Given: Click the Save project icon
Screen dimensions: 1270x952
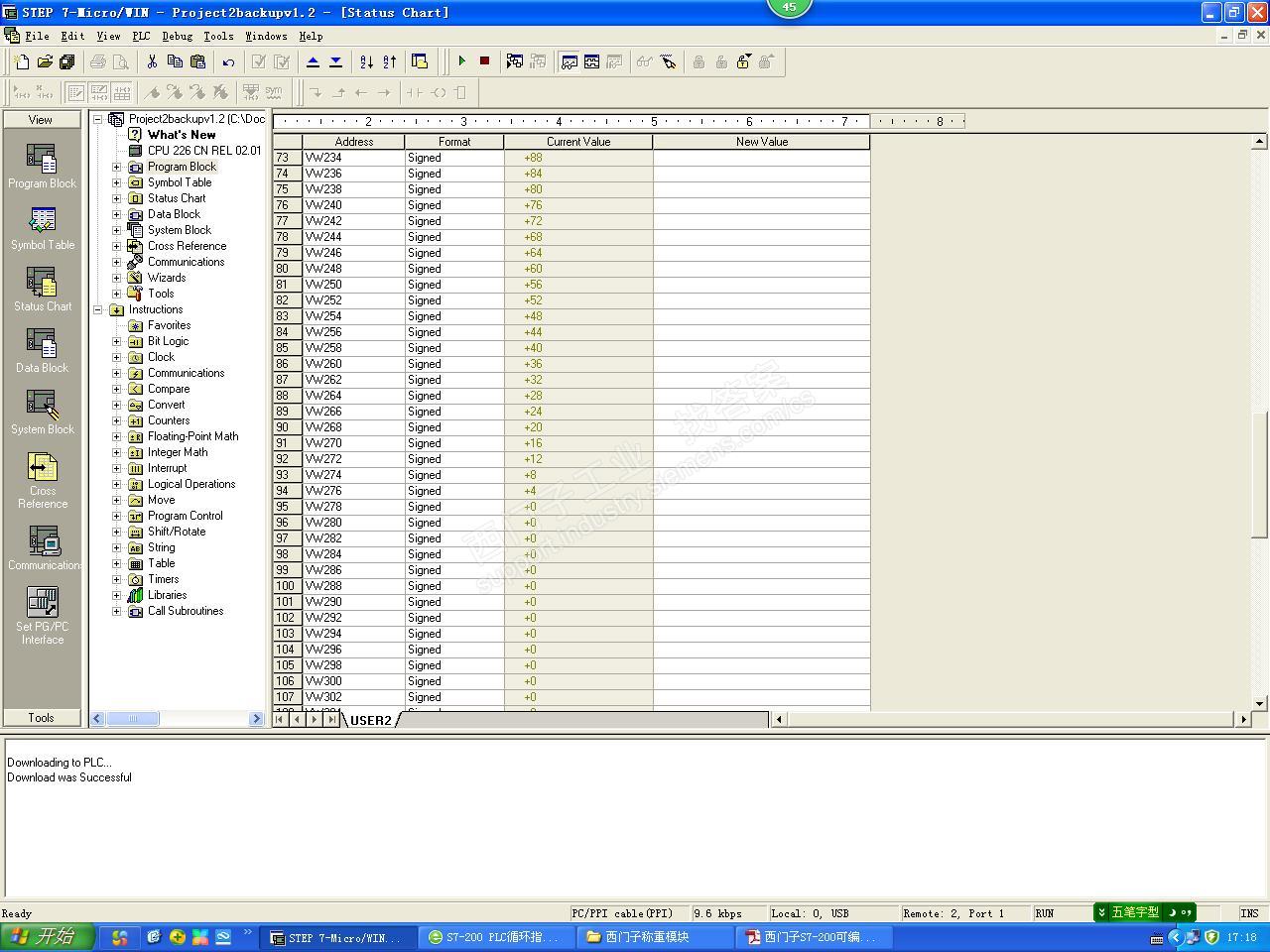Looking at the screenshot, I should 66,61.
